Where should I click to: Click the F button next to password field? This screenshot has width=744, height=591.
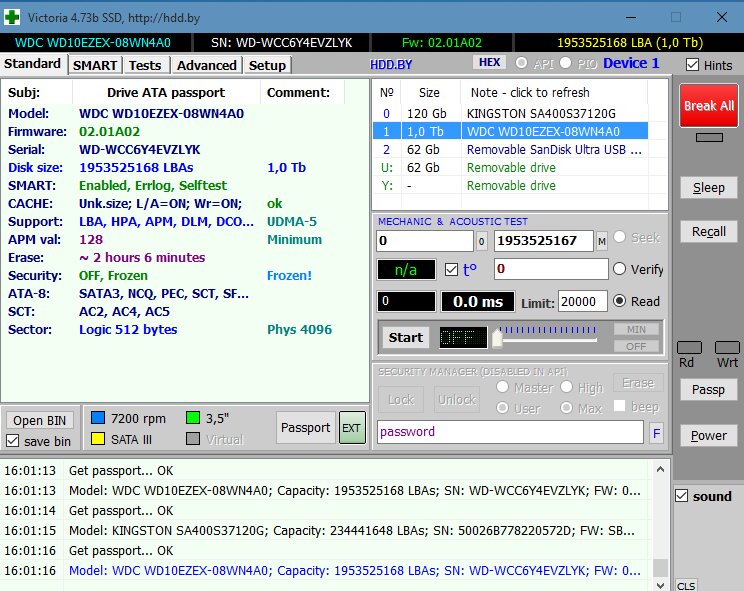tap(657, 433)
